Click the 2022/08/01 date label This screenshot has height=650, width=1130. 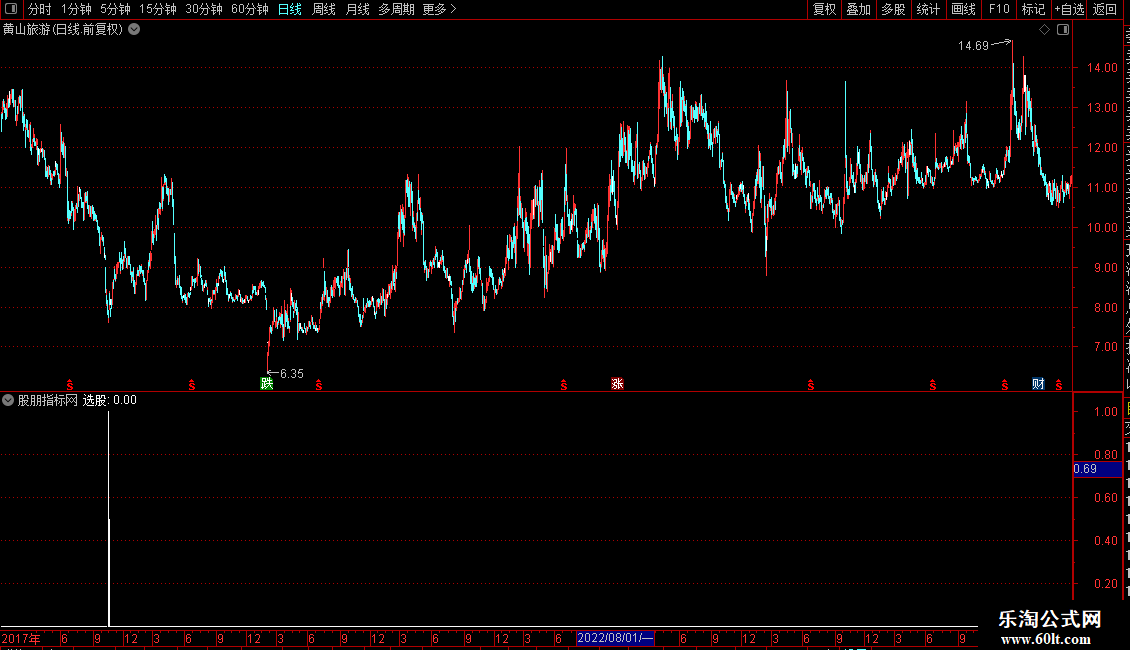(615, 638)
